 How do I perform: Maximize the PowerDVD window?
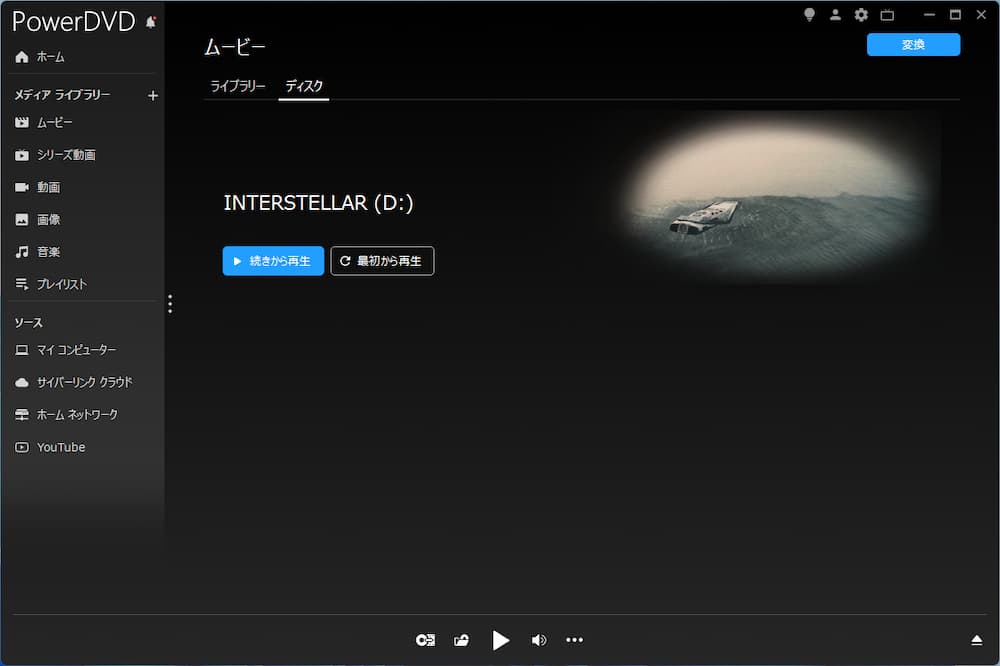point(955,15)
